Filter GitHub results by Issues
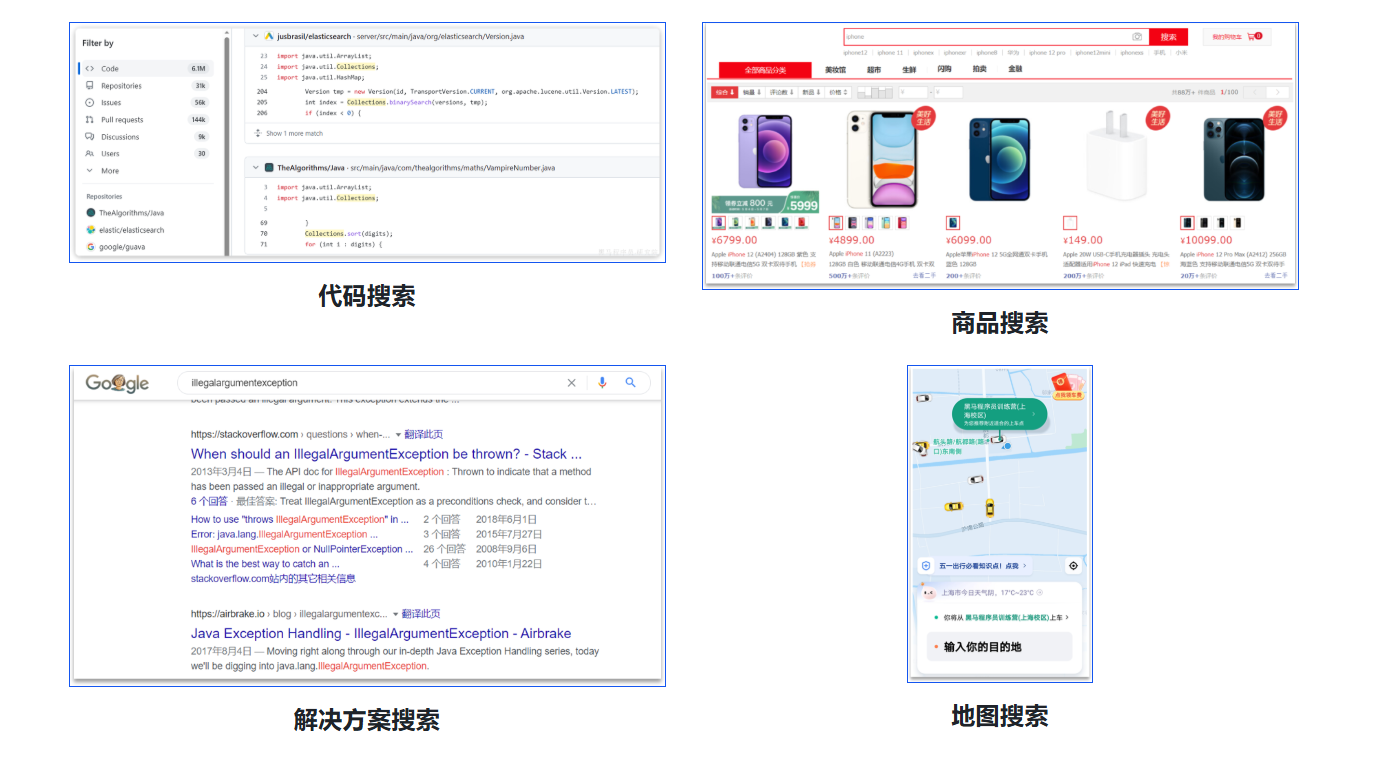This screenshot has height=774, width=1398. click(146, 103)
